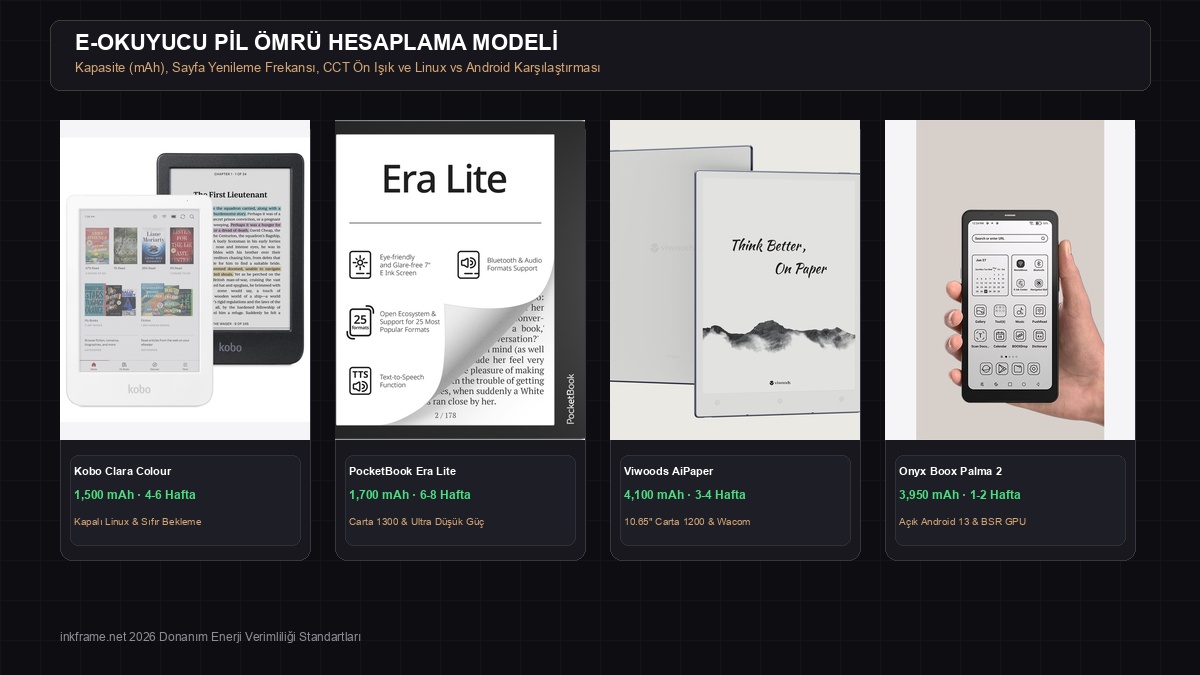Select the PocketBook Era Lite title

coord(402,471)
